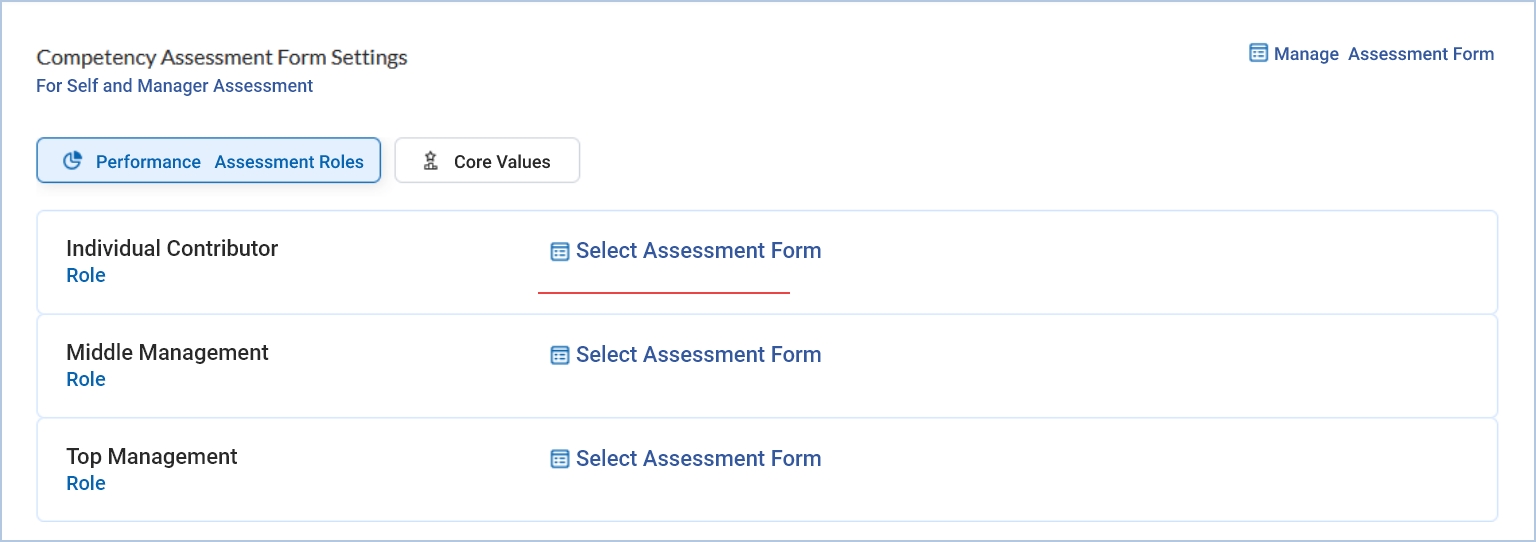Click form icon in Middle Management row
The image size is (1536, 542).
coord(560,356)
